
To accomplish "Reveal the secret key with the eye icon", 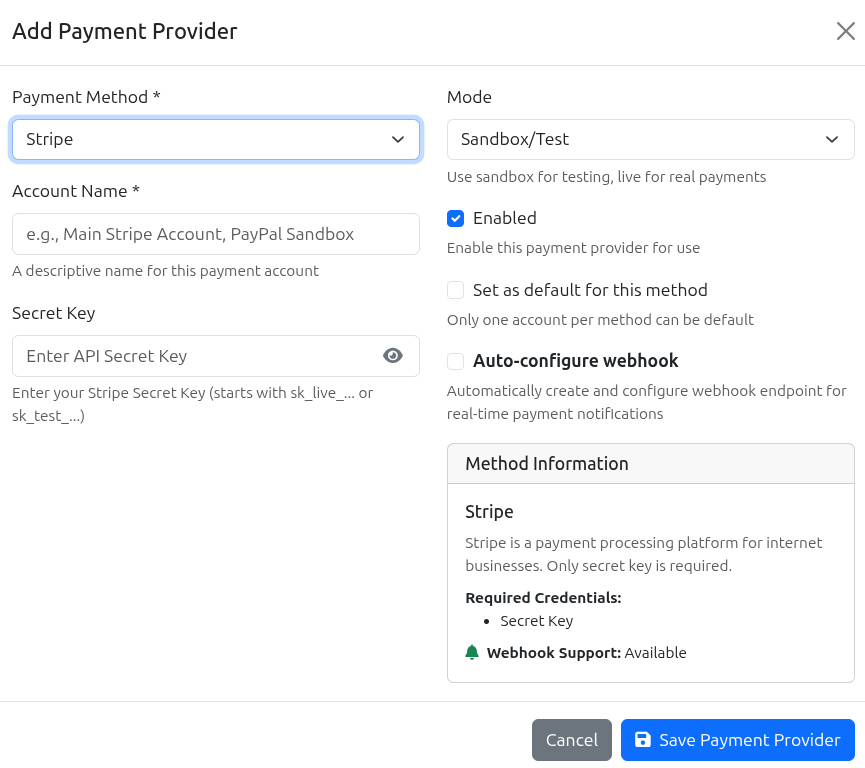I will 392,355.
